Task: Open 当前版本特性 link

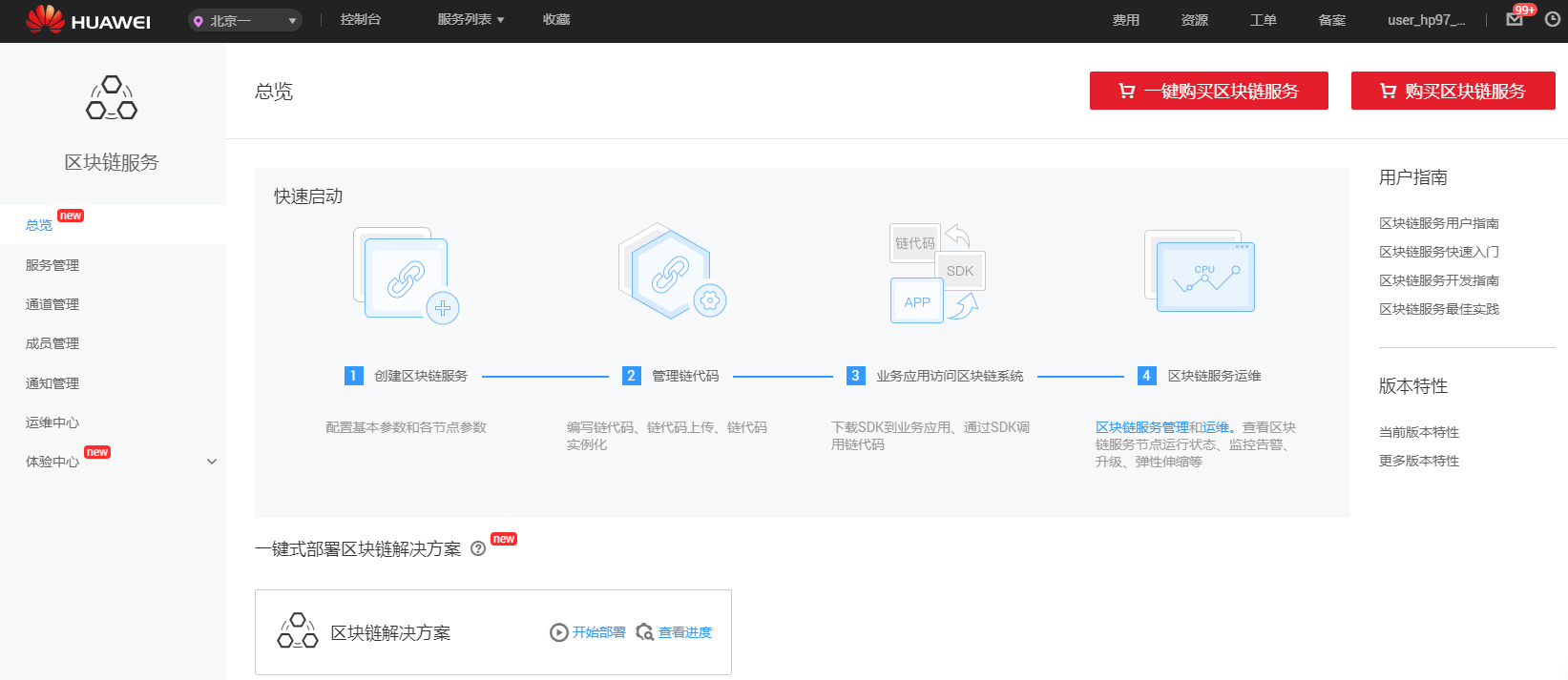Action: (1419, 432)
